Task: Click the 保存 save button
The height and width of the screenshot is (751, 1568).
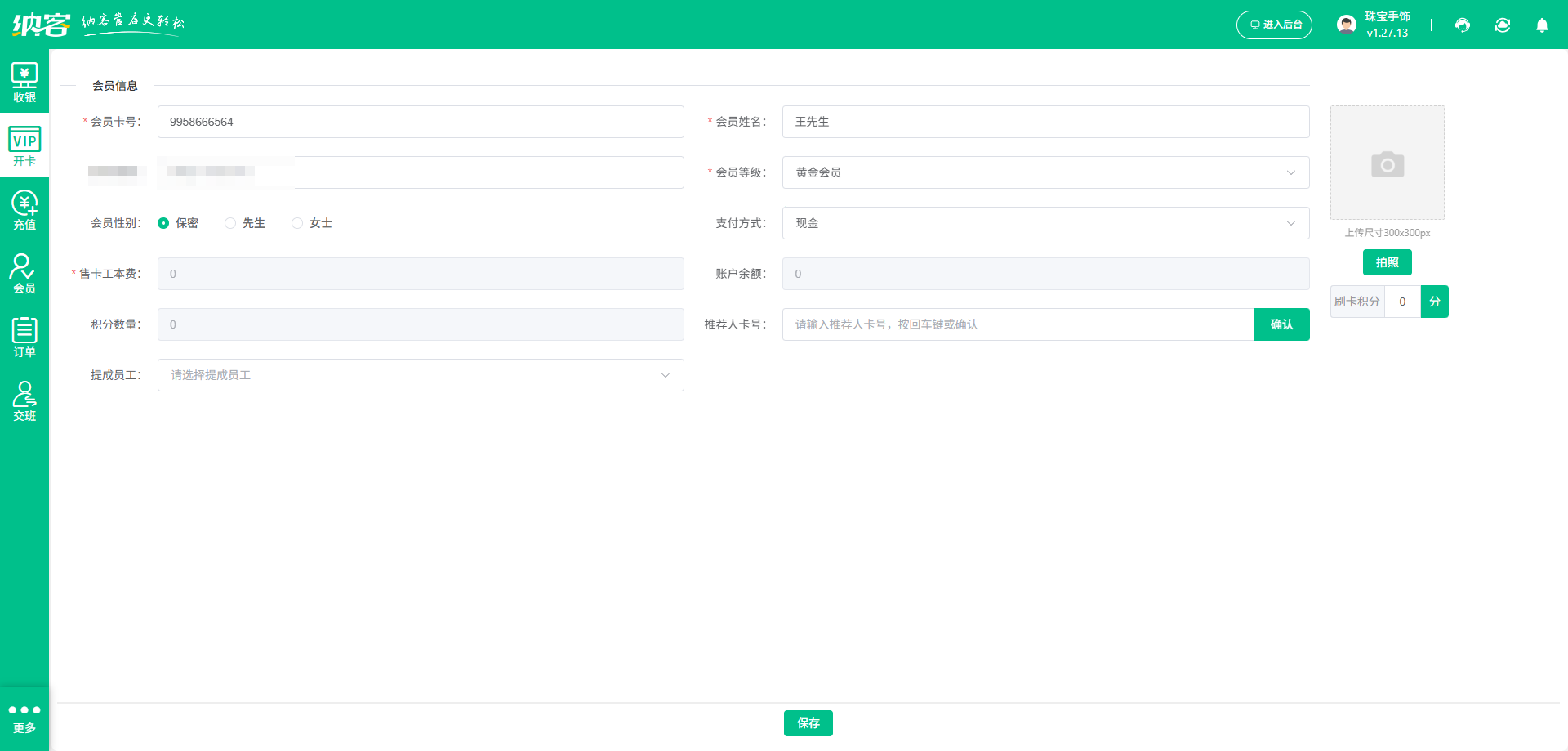Action: 808,723
